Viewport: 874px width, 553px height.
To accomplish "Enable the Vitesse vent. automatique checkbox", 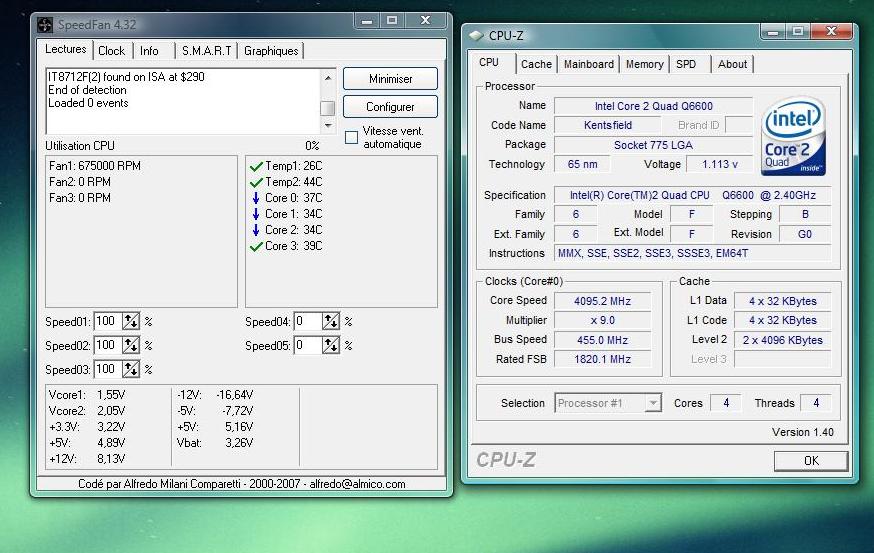I will tap(351, 137).
